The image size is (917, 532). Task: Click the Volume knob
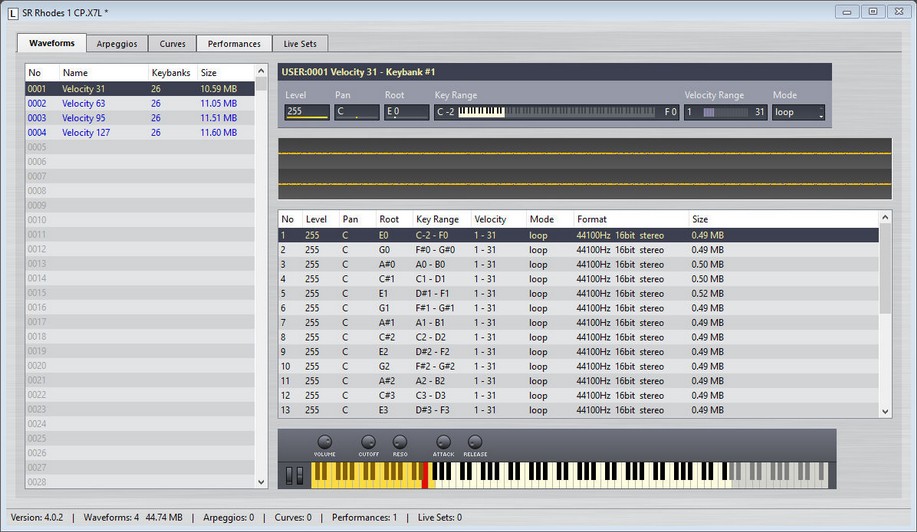[324, 442]
